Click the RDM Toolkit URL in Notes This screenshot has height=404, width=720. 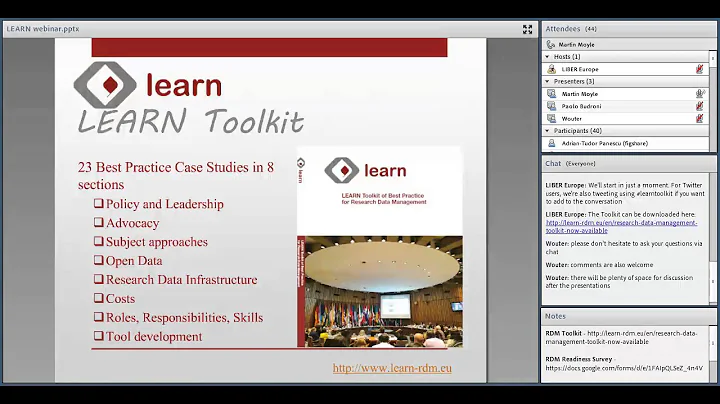pyautogui.click(x=621, y=337)
